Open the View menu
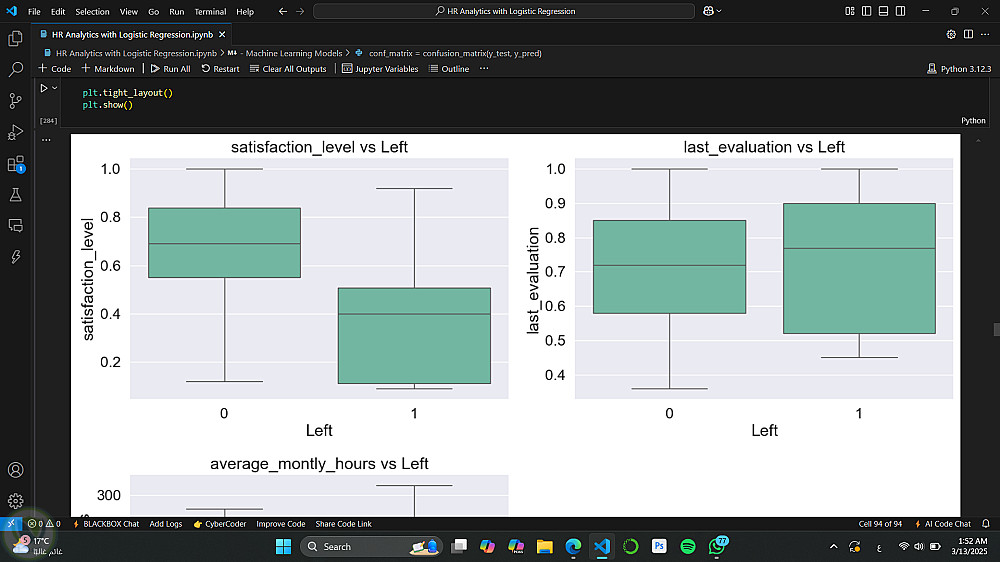The image size is (1000, 562). pos(129,11)
